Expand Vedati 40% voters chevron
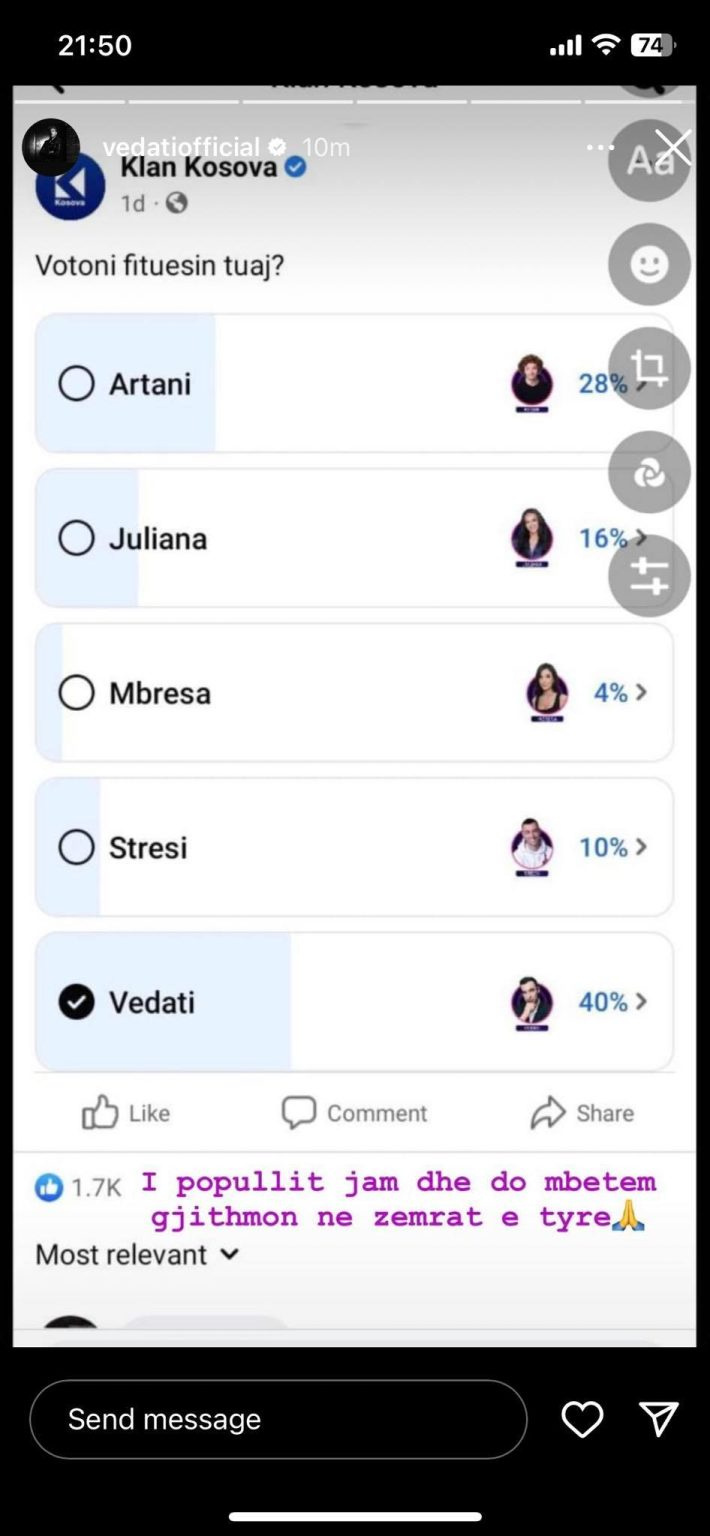 pos(641,1001)
